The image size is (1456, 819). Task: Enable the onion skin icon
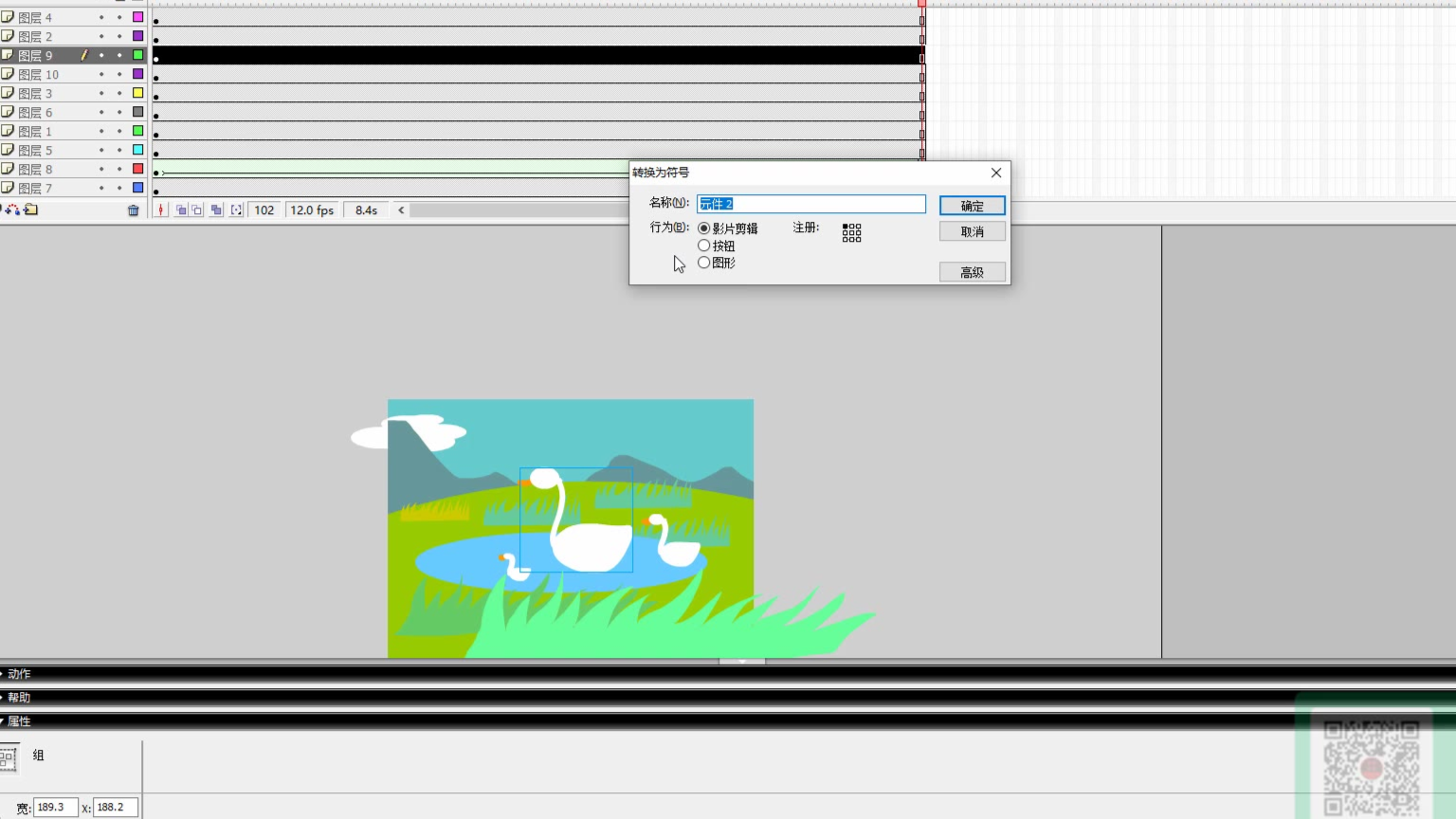(181, 210)
